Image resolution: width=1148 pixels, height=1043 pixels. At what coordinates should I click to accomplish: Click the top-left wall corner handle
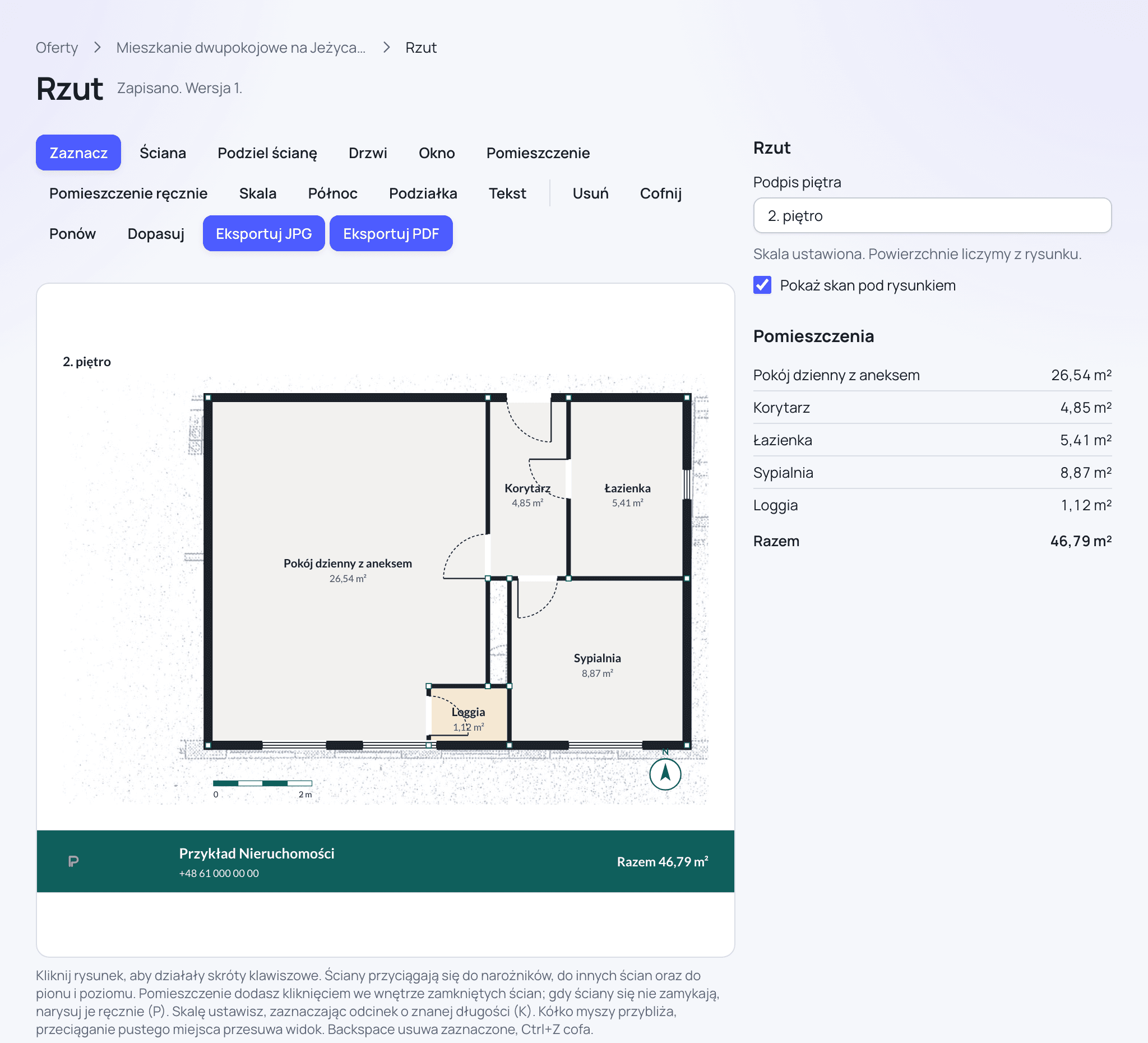(208, 398)
